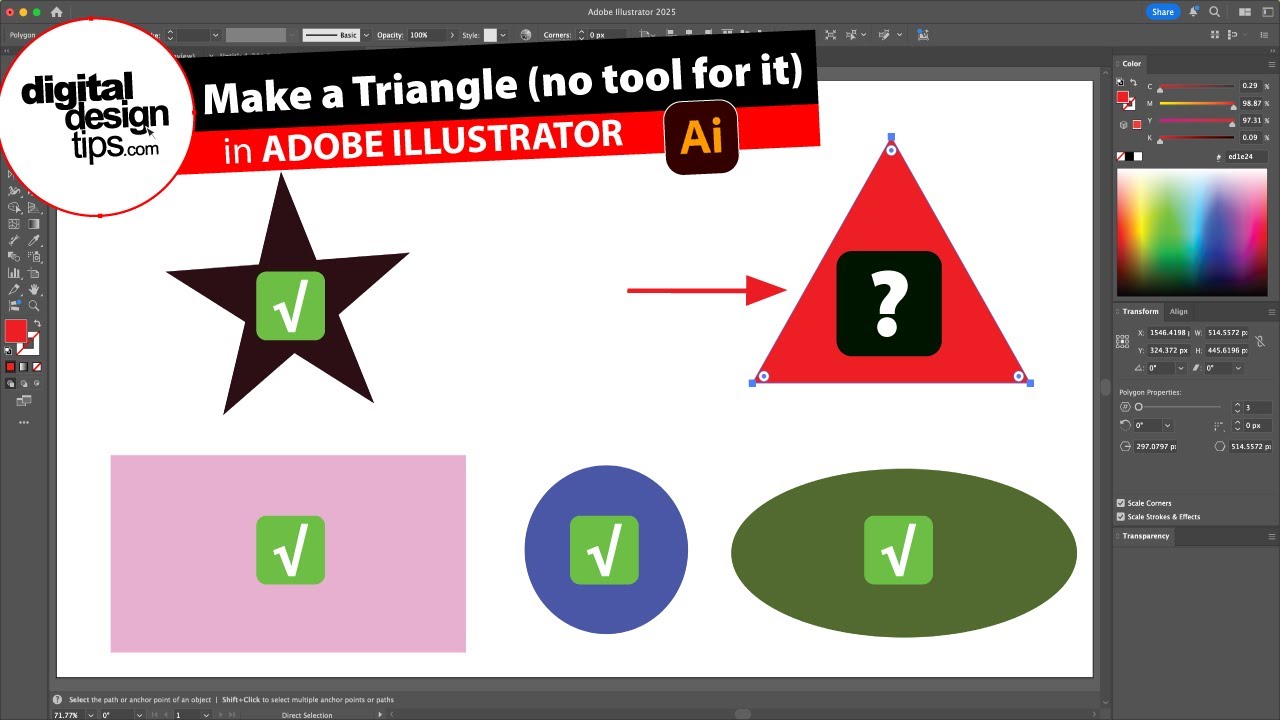Open the Style swatch dropdown
Screen dimensions: 1280x720
tap(503, 35)
